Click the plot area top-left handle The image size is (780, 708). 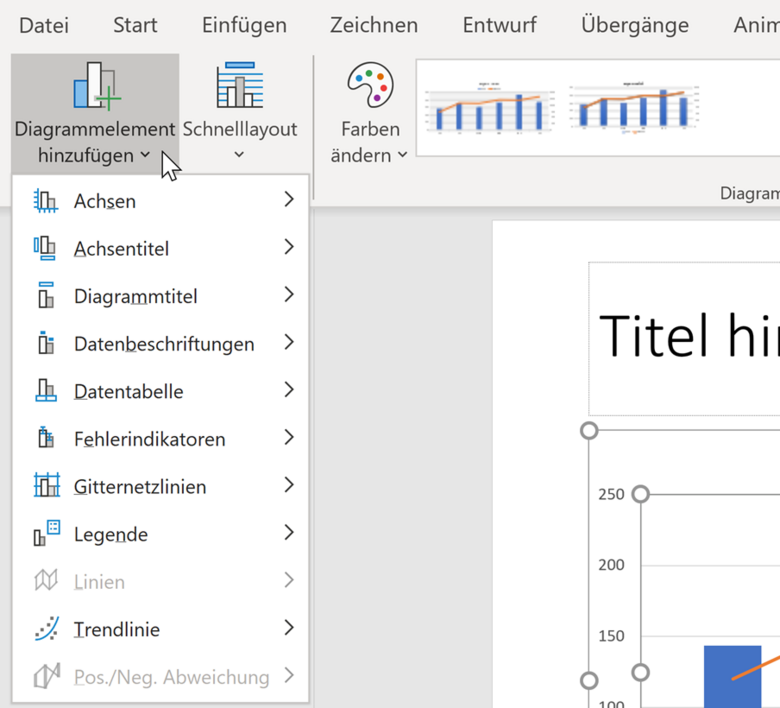tap(640, 494)
